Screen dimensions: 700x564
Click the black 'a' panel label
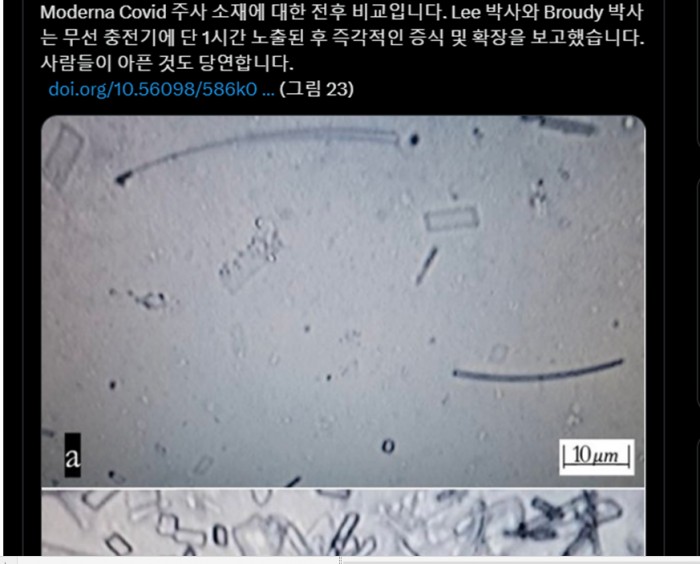[73, 455]
